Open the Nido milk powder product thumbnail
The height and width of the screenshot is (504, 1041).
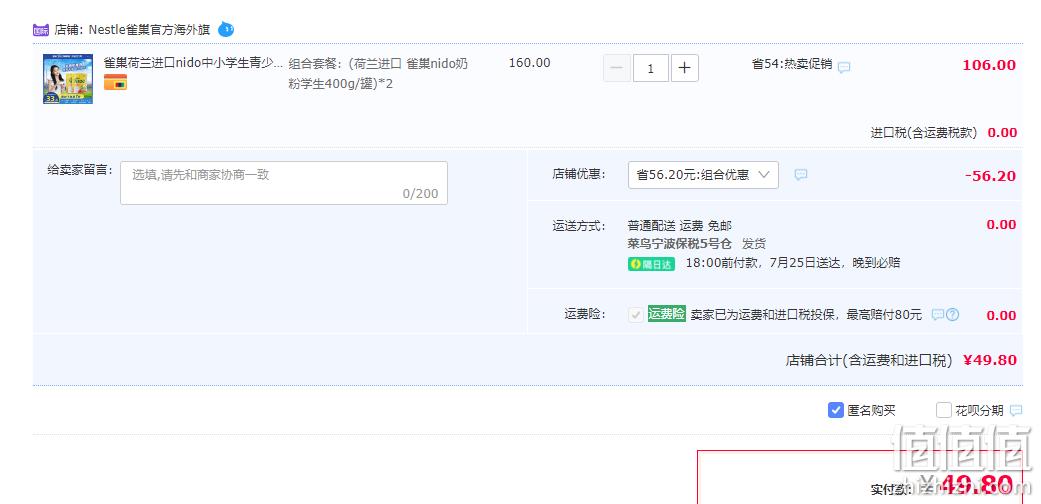(68, 79)
